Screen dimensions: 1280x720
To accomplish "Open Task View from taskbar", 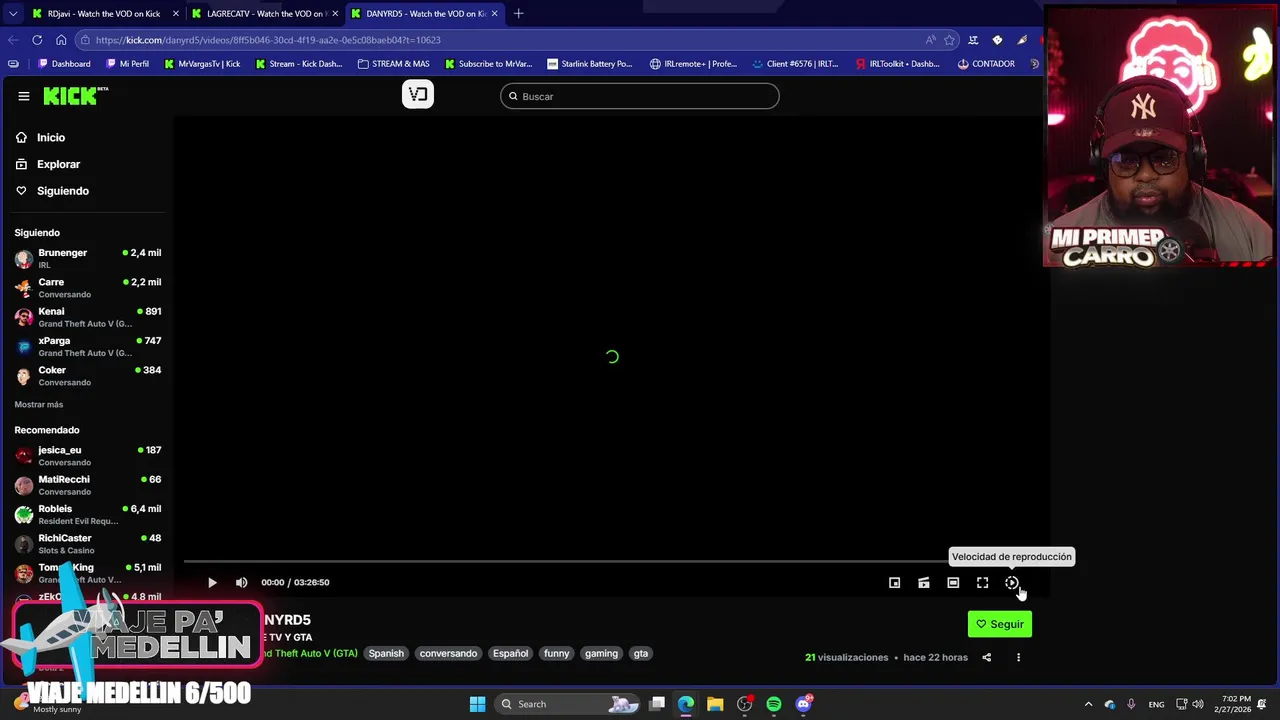I will click(x=657, y=704).
